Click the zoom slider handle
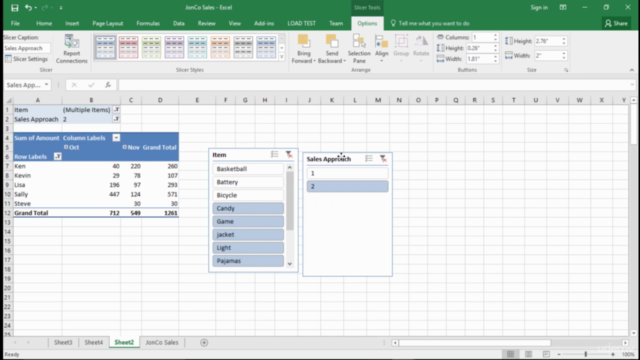Screen dimensions: 640x360 point(586,354)
